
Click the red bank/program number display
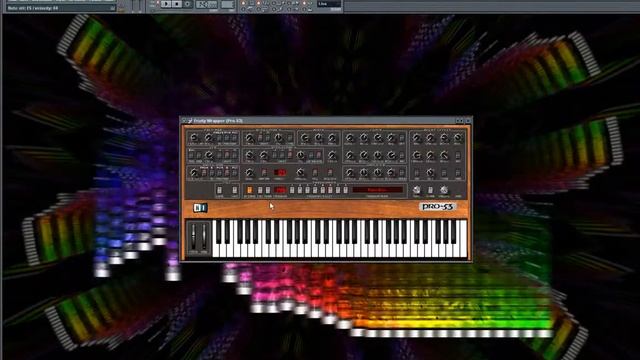(280, 190)
